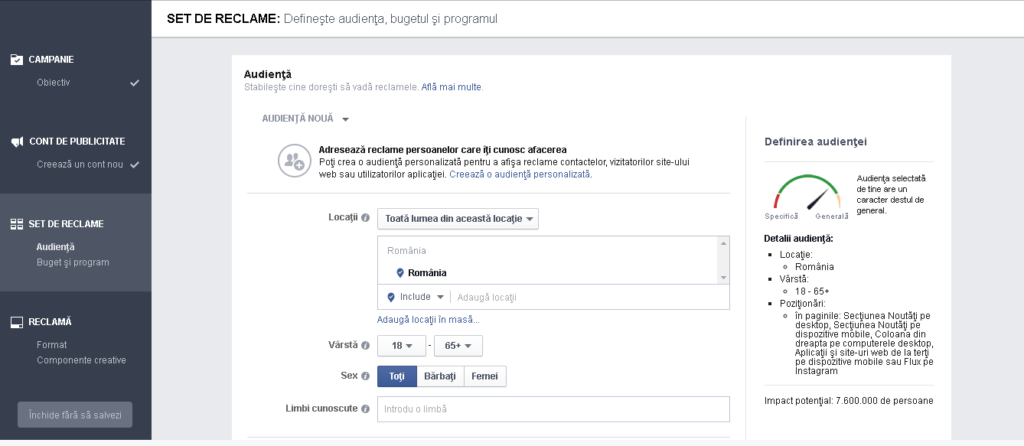
Task: Select the Femei gender option
Action: pos(485,376)
